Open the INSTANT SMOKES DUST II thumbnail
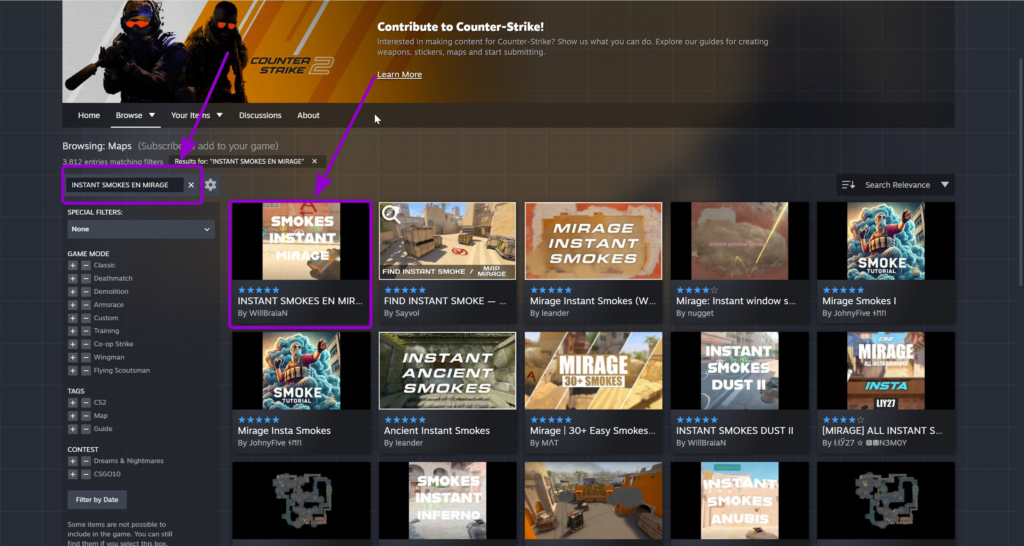 click(739, 371)
